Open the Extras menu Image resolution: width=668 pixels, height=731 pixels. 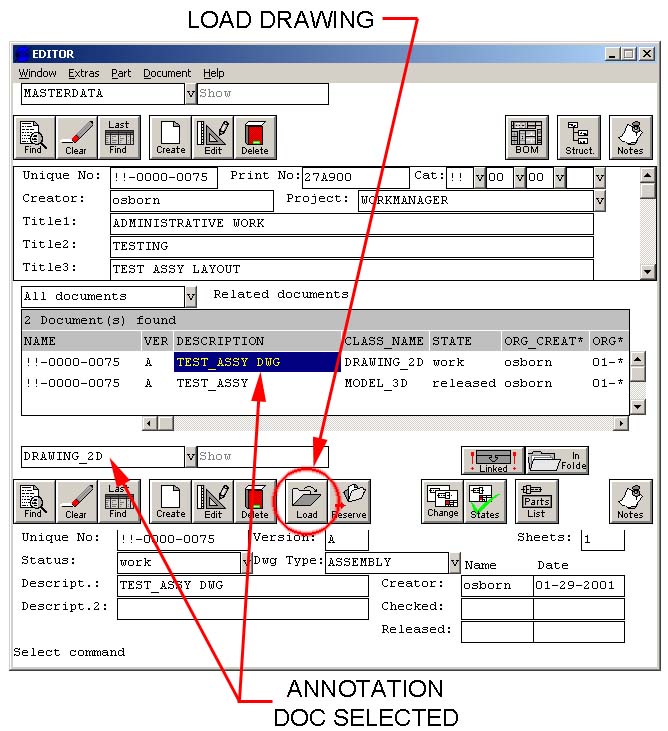coord(84,73)
